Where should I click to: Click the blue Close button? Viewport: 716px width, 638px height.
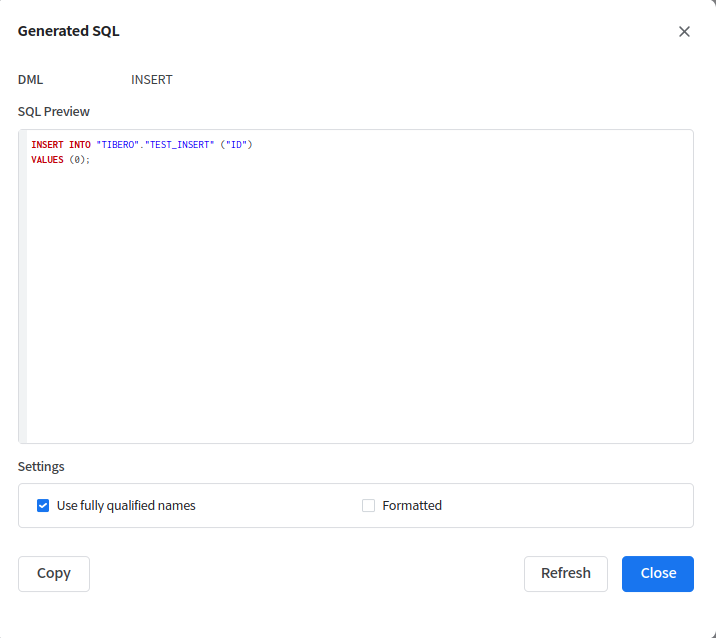point(657,573)
